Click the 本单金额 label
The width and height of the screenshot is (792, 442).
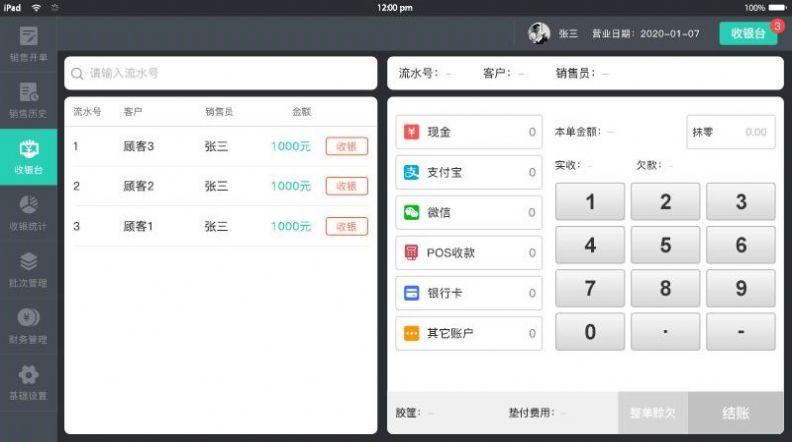[x=578, y=132]
